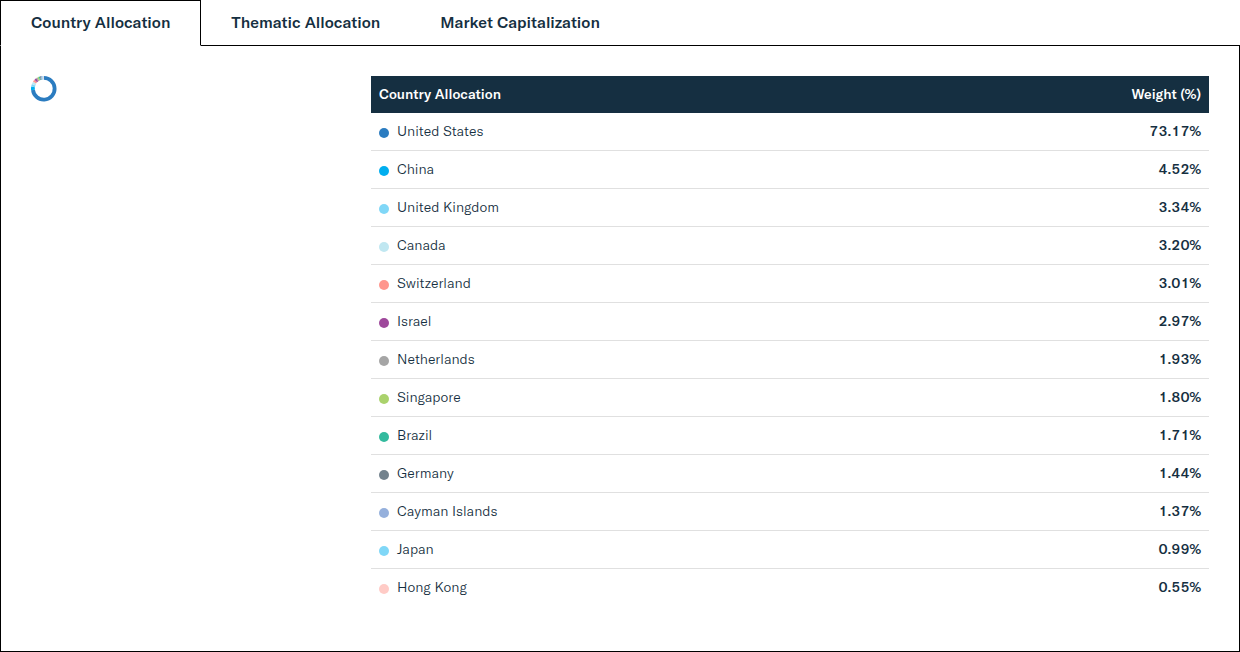
Task: Click the Israel purple legend dot
Action: click(x=384, y=323)
